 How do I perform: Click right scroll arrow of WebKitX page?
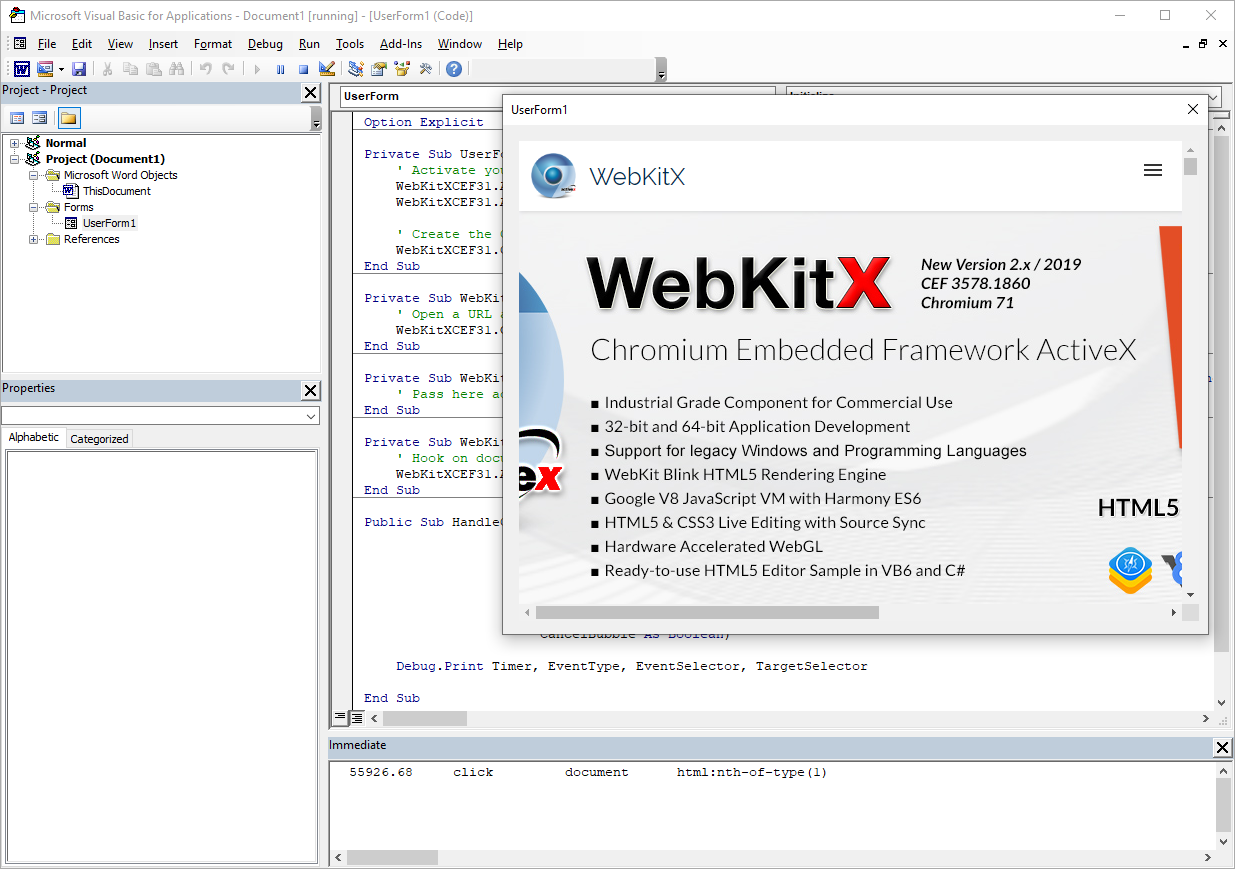(x=1174, y=612)
